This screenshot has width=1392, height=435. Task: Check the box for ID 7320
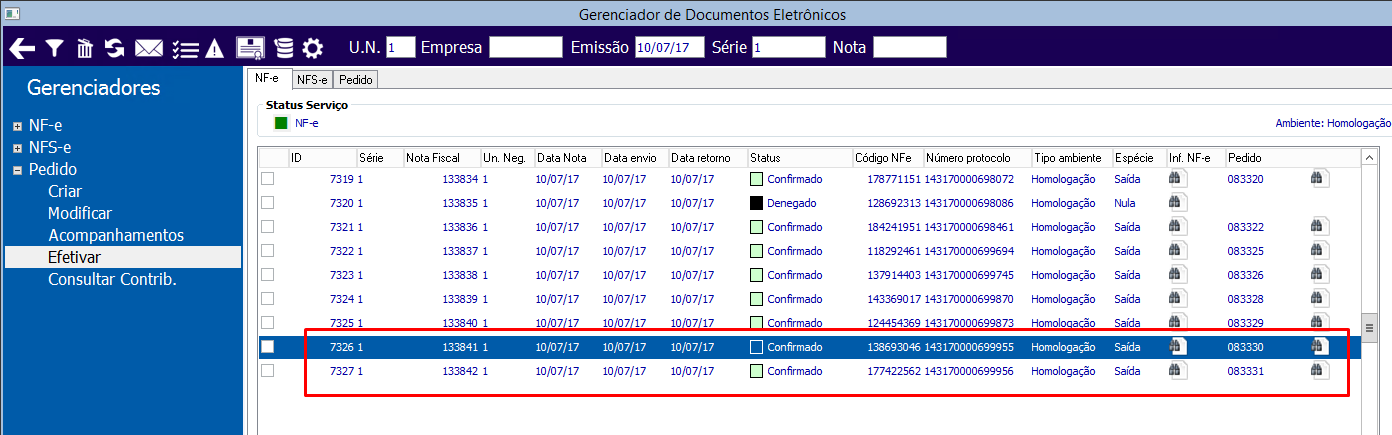[267, 203]
